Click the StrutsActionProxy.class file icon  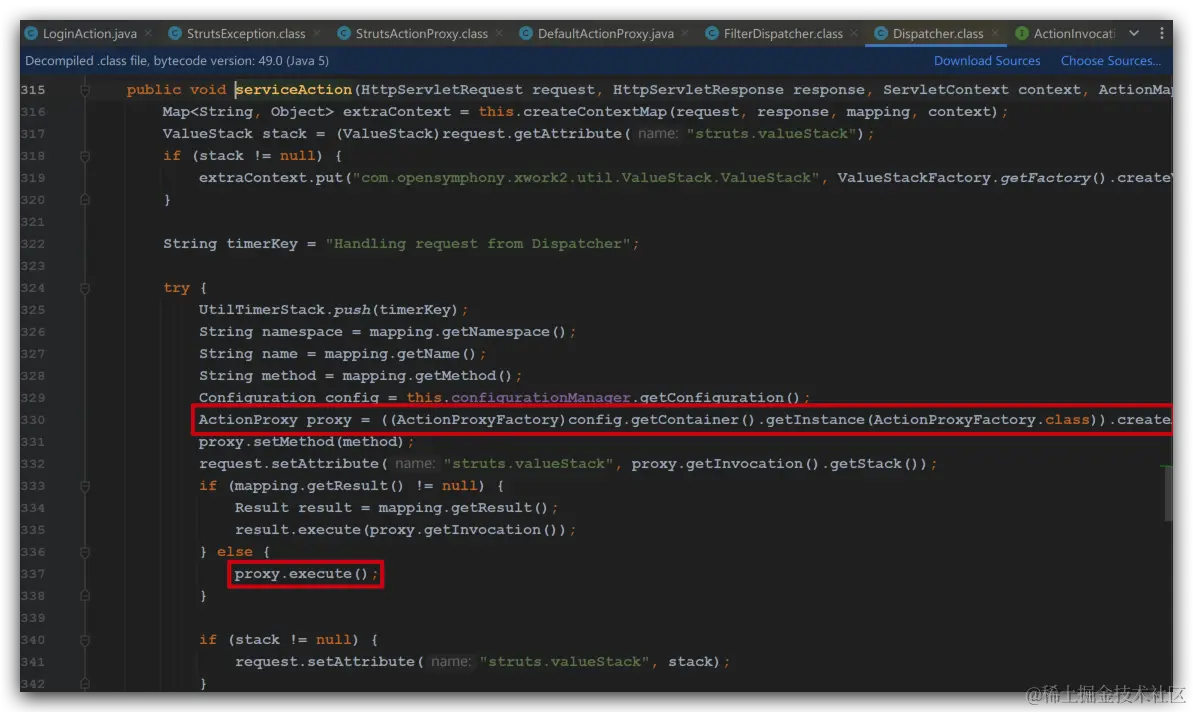pyautogui.click(x=344, y=33)
